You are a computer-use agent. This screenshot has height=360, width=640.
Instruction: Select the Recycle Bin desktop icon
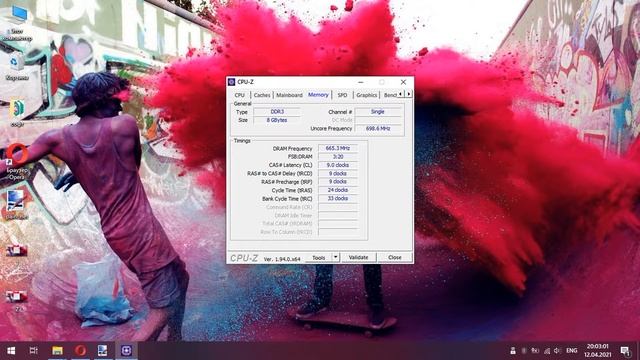pyautogui.click(x=17, y=67)
